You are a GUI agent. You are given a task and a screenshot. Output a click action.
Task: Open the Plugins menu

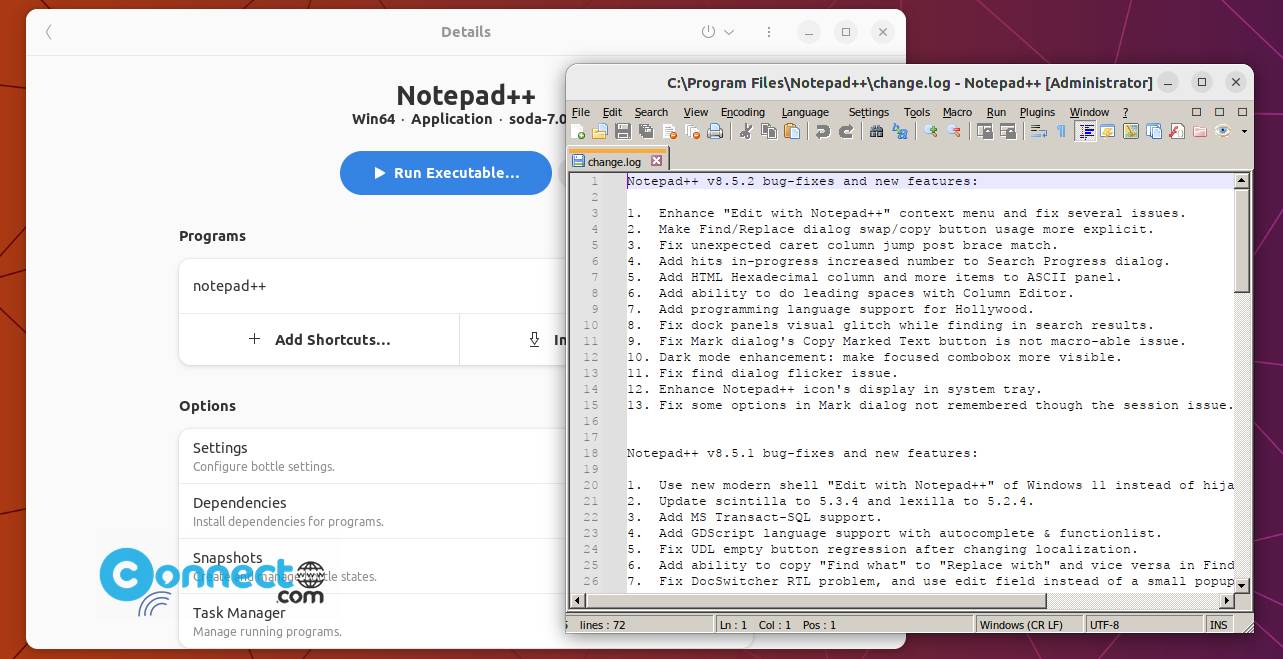click(x=1038, y=112)
